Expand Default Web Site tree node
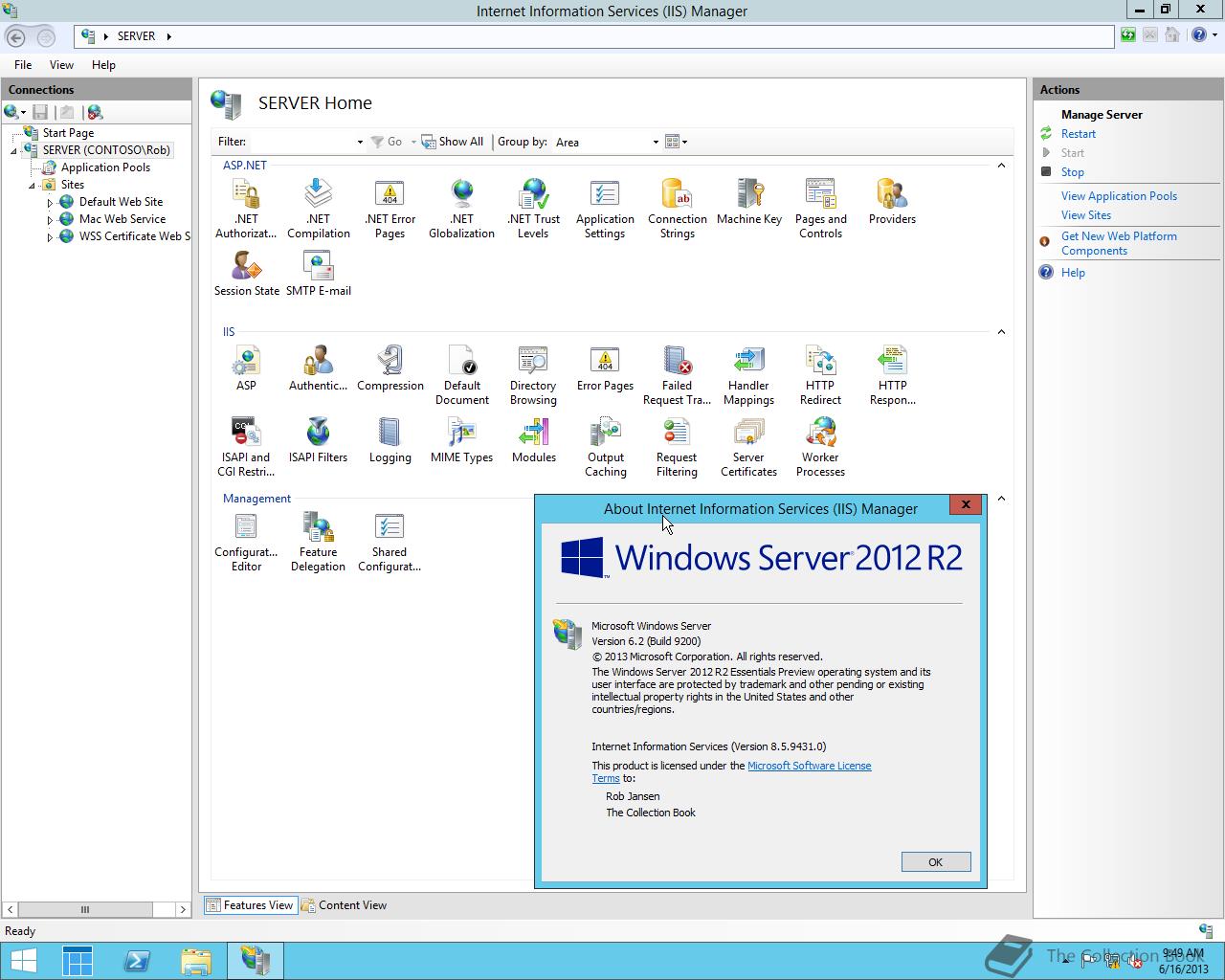The height and width of the screenshot is (980, 1225). [50, 203]
